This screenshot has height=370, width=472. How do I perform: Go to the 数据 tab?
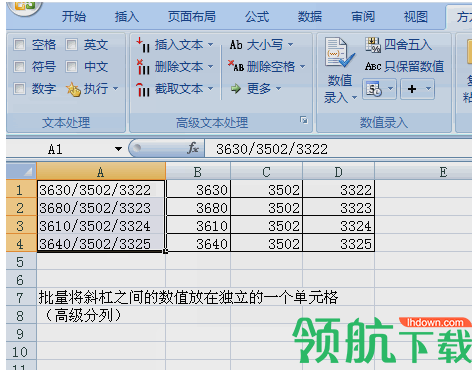click(310, 16)
